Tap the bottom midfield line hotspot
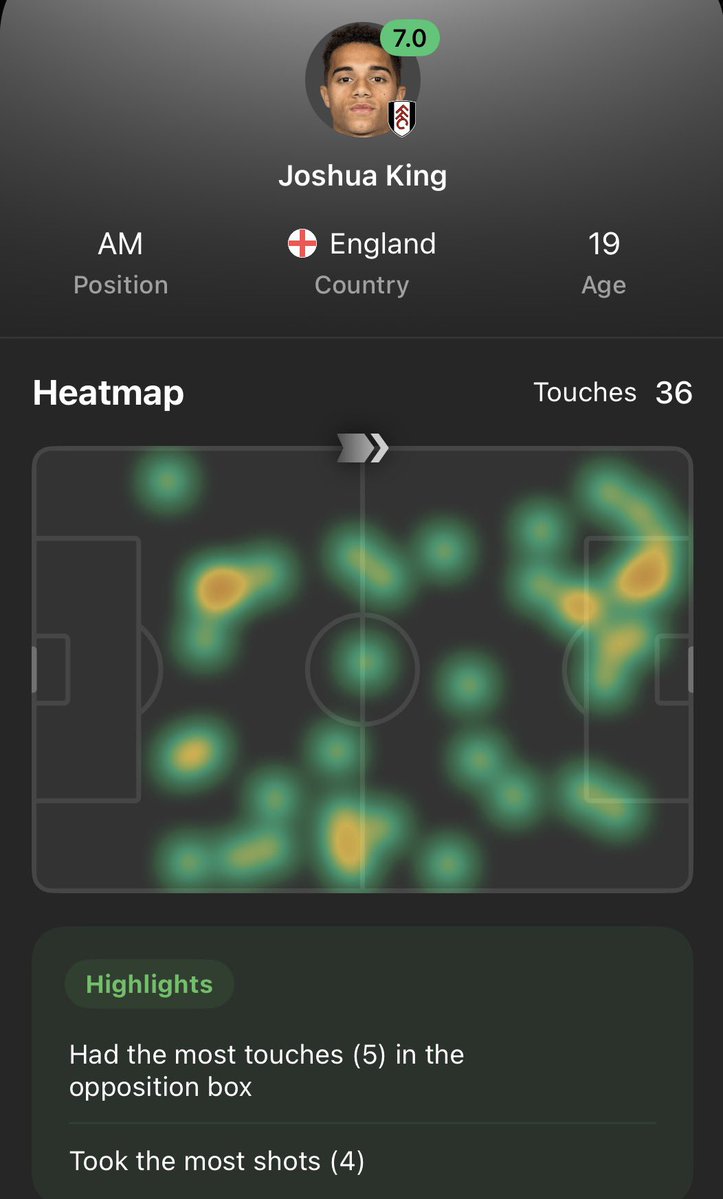The width and height of the screenshot is (723, 1199). [x=351, y=840]
